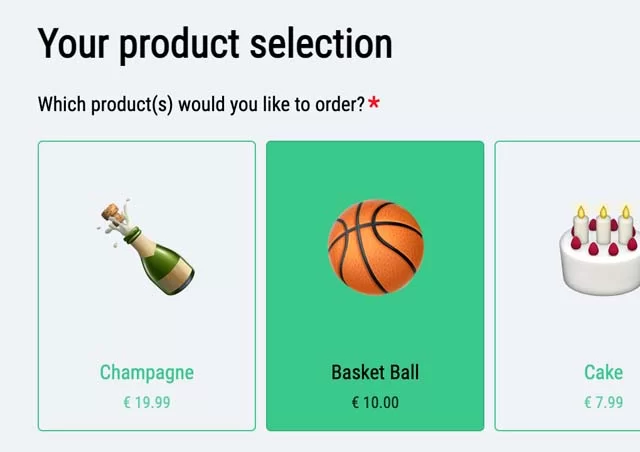Click the red required asterisk

coord(374,103)
